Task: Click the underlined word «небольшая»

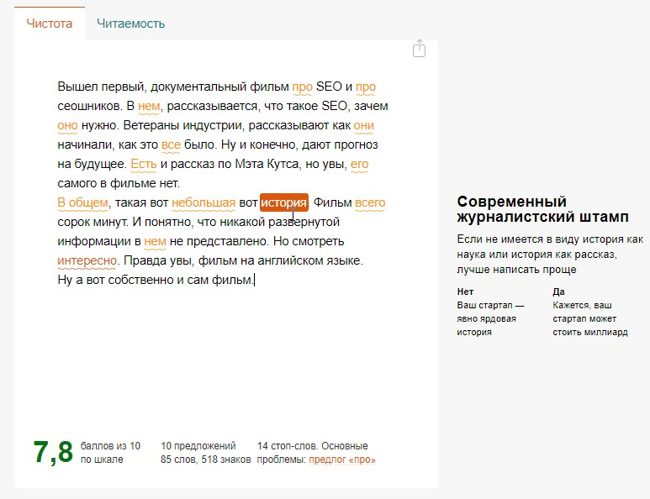Action: (x=203, y=203)
